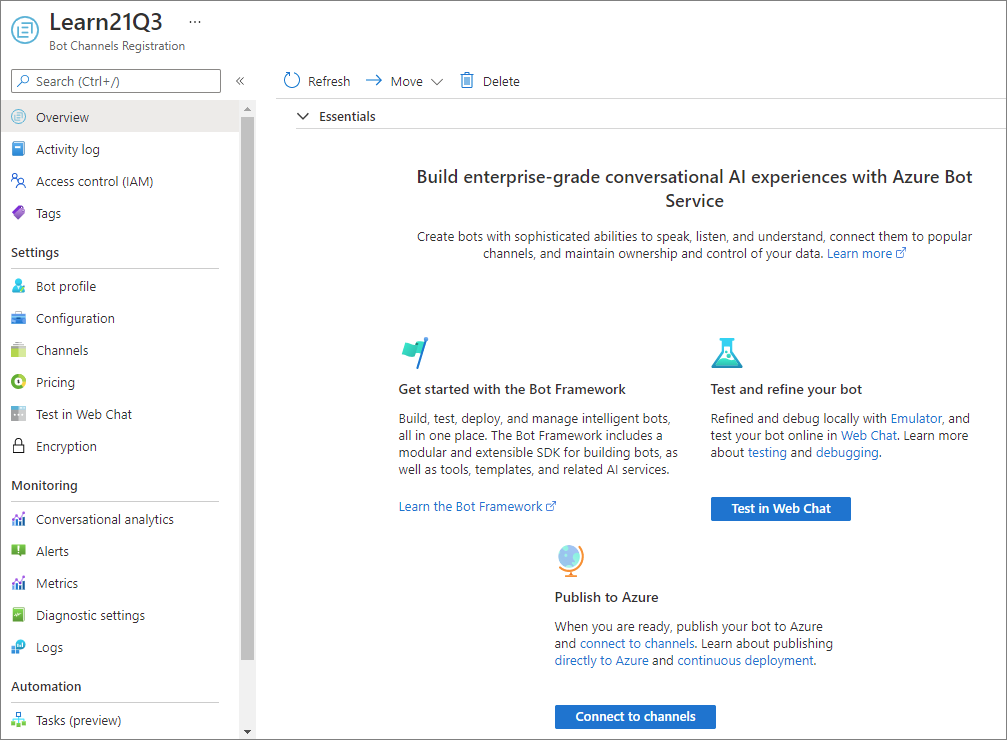Click the Connect to channels button
Viewport: 1007px width, 740px height.
(x=635, y=717)
